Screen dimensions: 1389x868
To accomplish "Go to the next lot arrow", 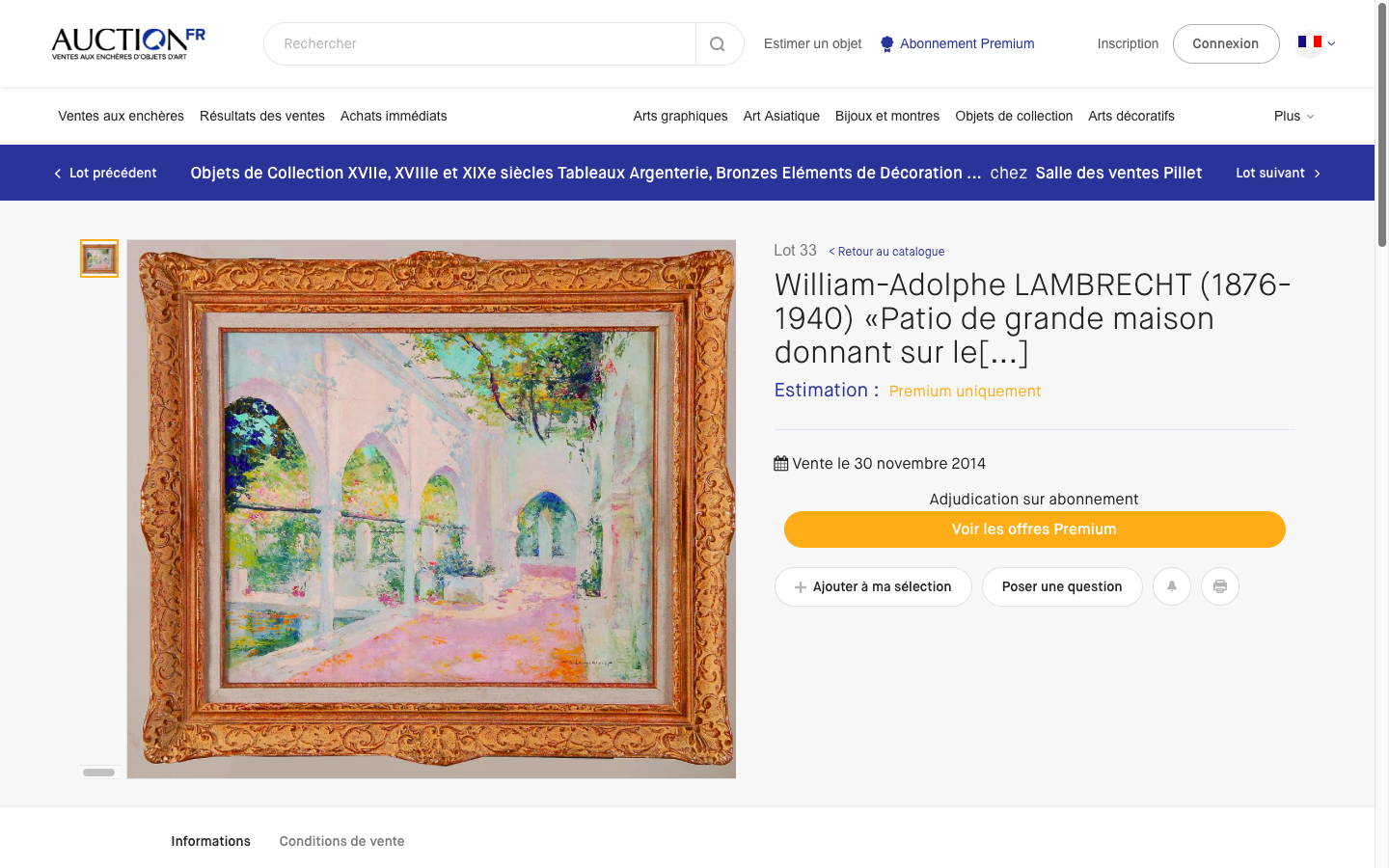I will [x=1317, y=174].
